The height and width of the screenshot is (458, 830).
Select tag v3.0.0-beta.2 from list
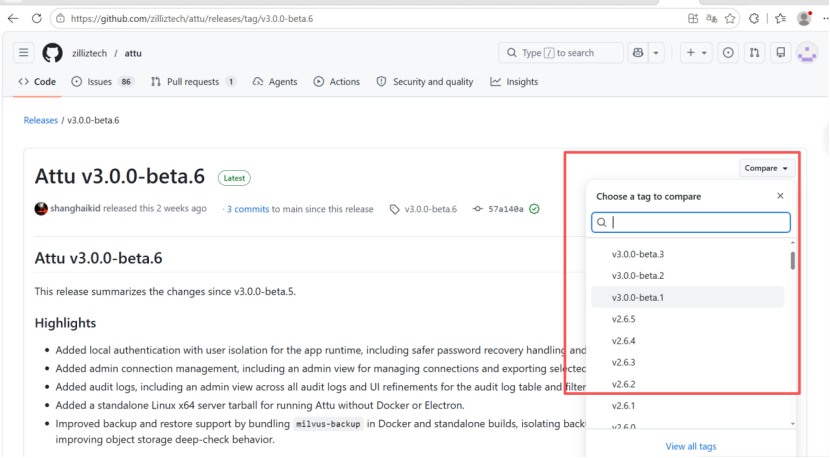click(687, 276)
